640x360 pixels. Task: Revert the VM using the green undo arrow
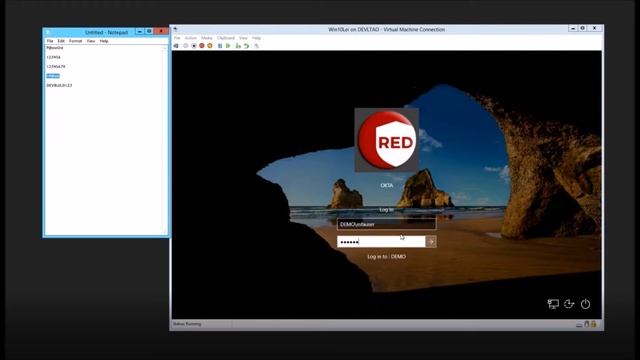tap(247, 46)
